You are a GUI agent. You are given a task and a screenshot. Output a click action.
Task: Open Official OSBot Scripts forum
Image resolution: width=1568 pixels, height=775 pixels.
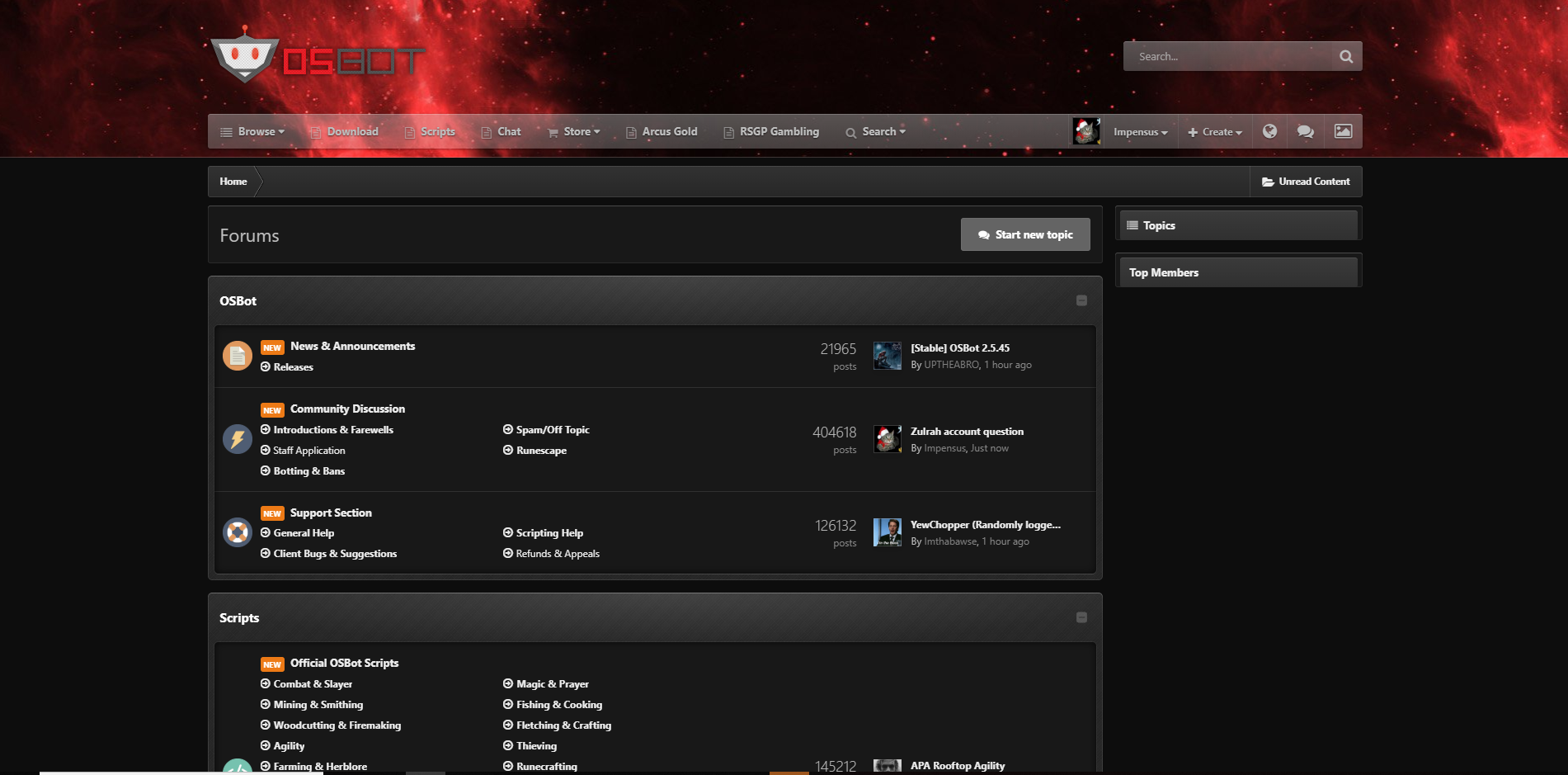(x=345, y=663)
